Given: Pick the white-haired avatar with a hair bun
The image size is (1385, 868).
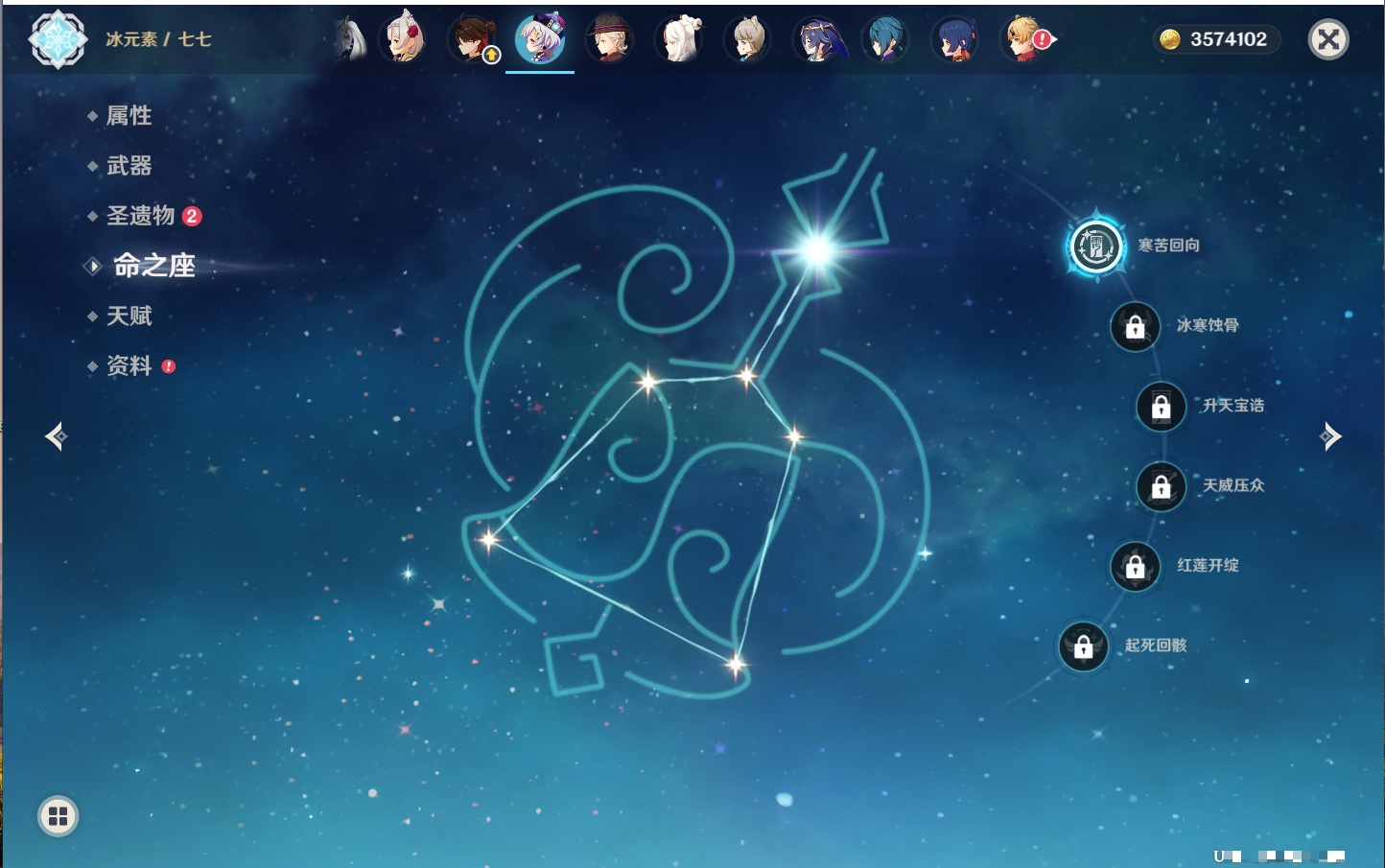Looking at the screenshot, I should (x=679, y=39).
